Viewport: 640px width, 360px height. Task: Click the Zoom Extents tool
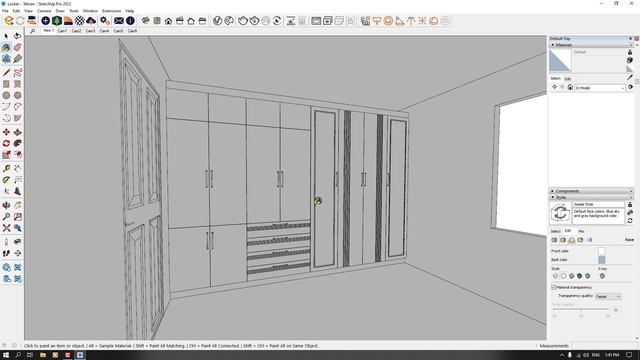point(6,228)
